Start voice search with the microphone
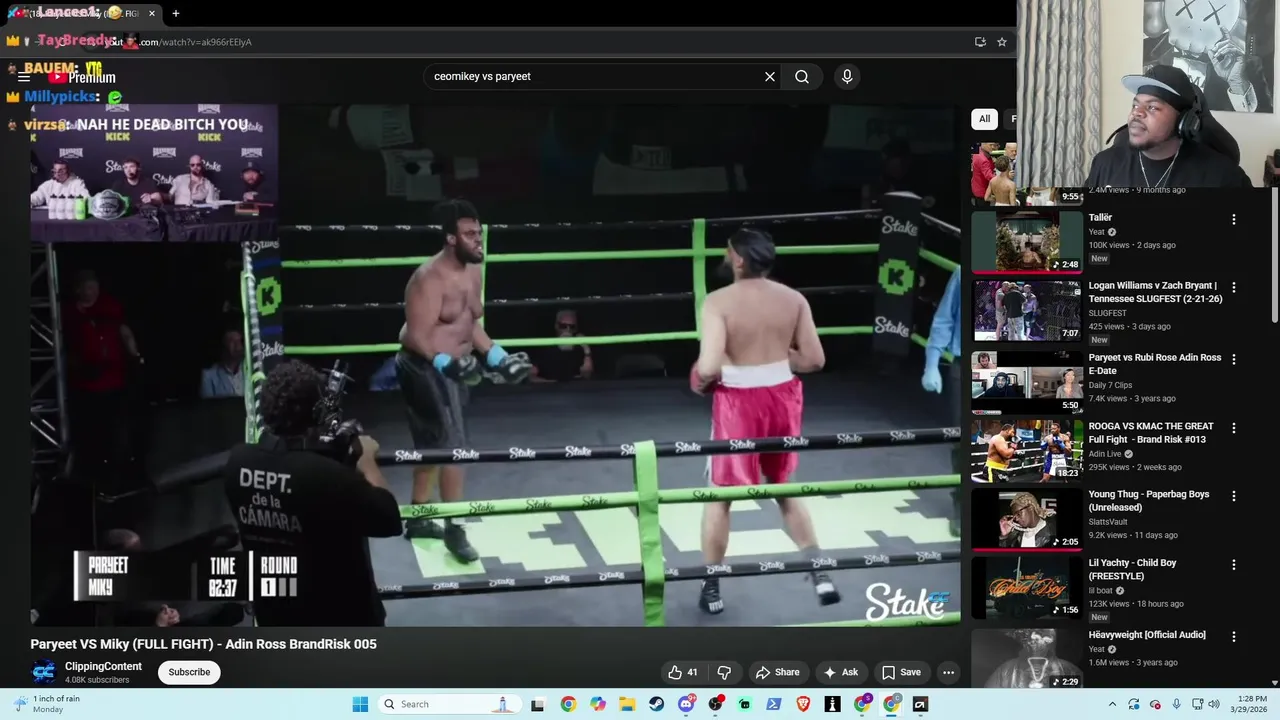Image resolution: width=1280 pixels, height=720 pixels. tap(847, 77)
